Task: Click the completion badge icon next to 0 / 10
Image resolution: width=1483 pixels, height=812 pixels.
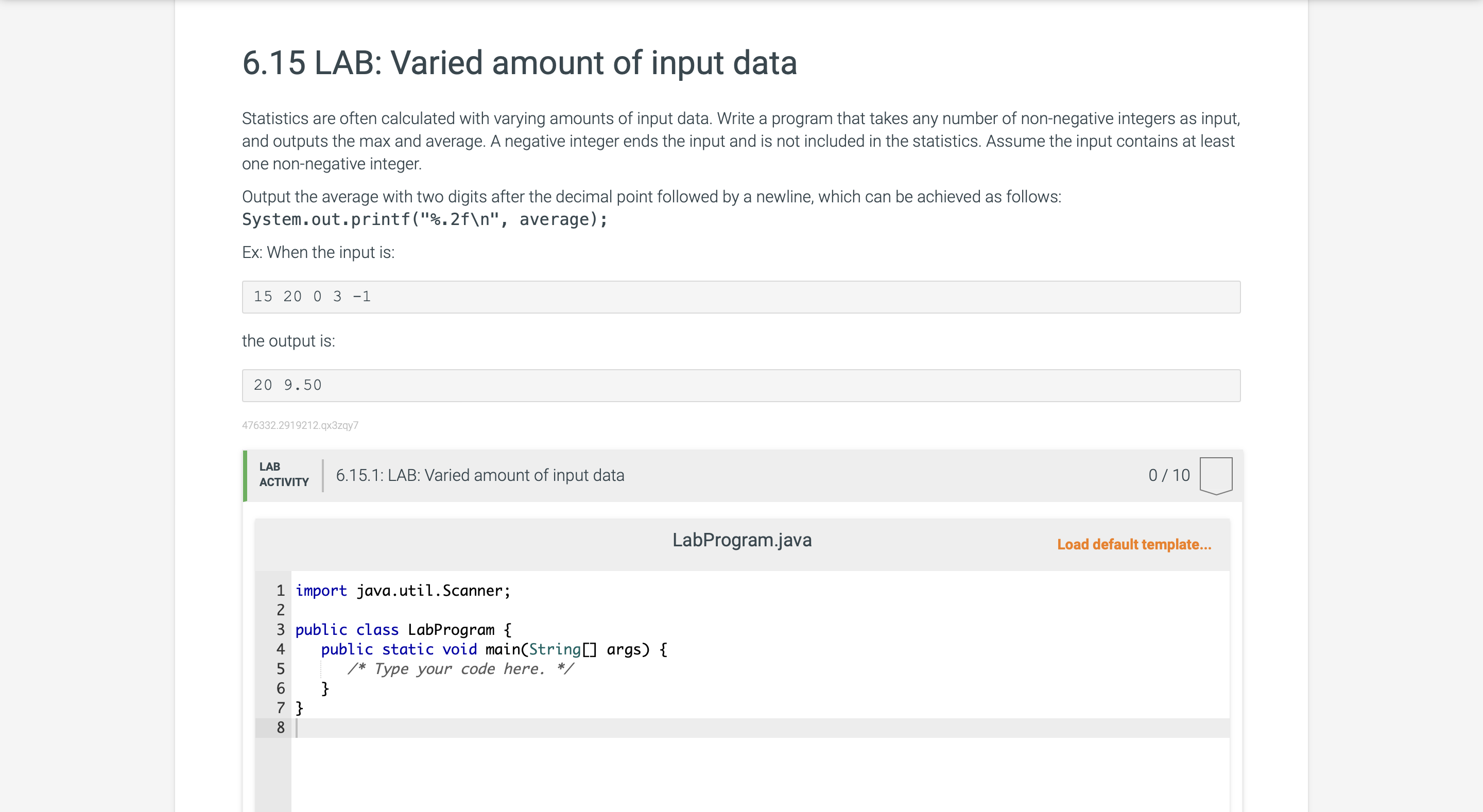Action: point(1215,475)
